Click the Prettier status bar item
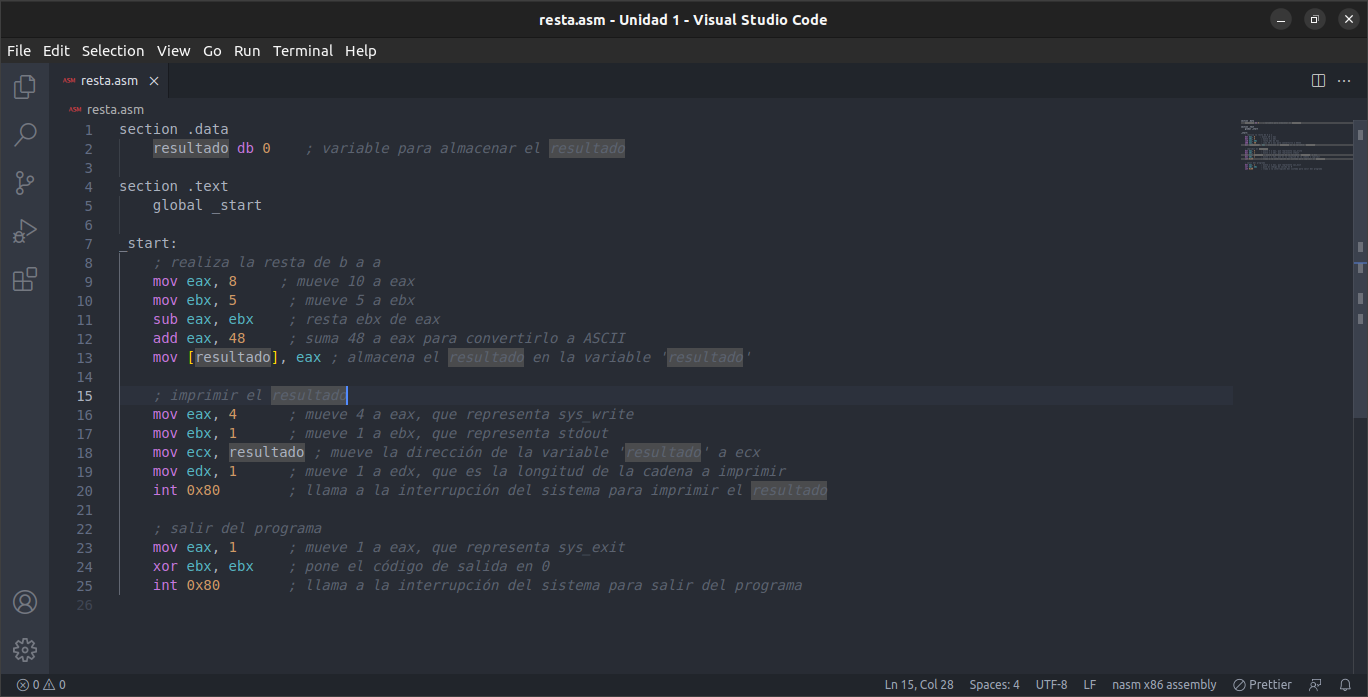Screen dimensions: 1368x697 pos(1262,685)
